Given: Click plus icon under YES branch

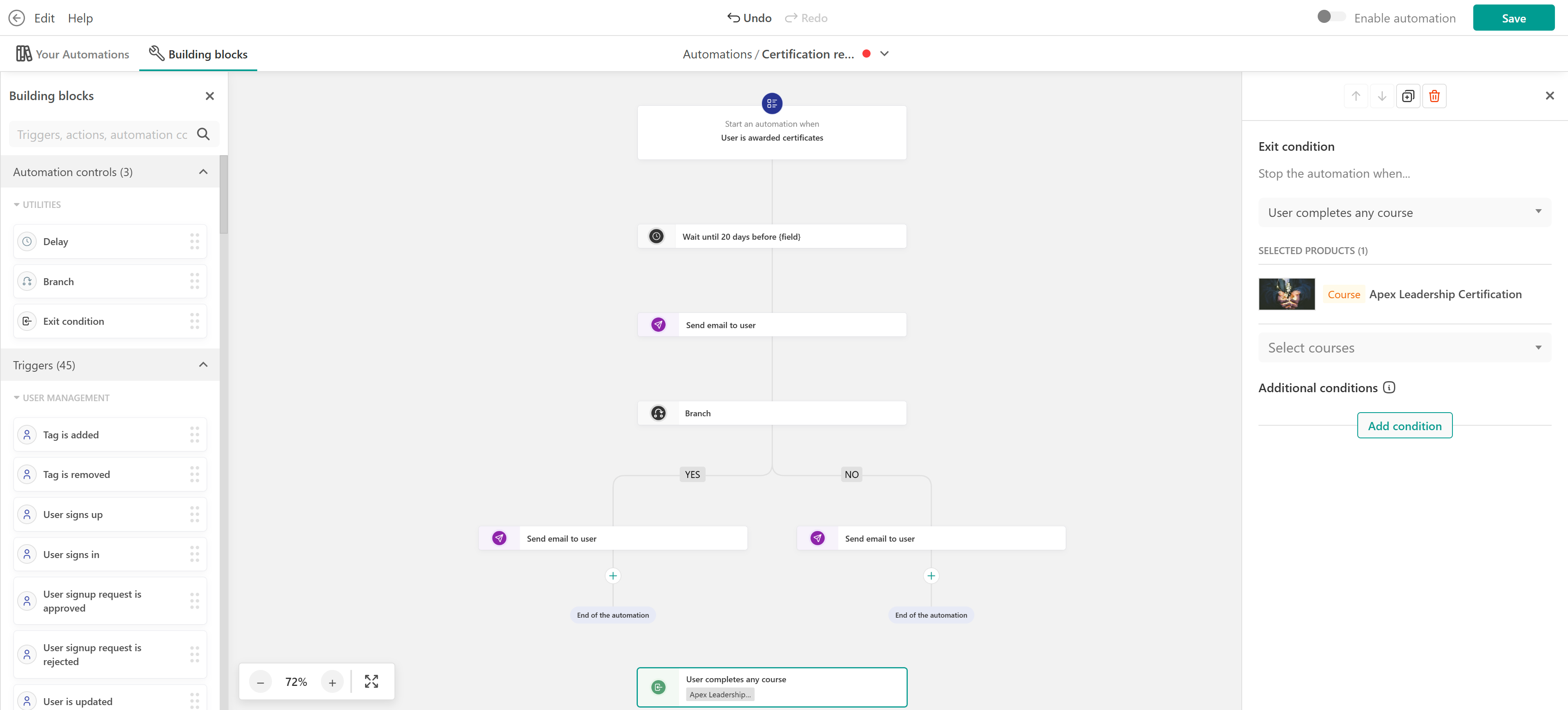Looking at the screenshot, I should point(613,576).
